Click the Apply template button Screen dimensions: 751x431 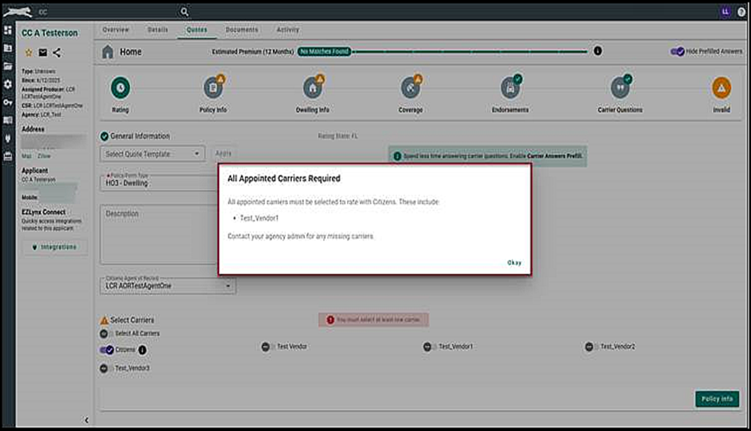coord(223,154)
